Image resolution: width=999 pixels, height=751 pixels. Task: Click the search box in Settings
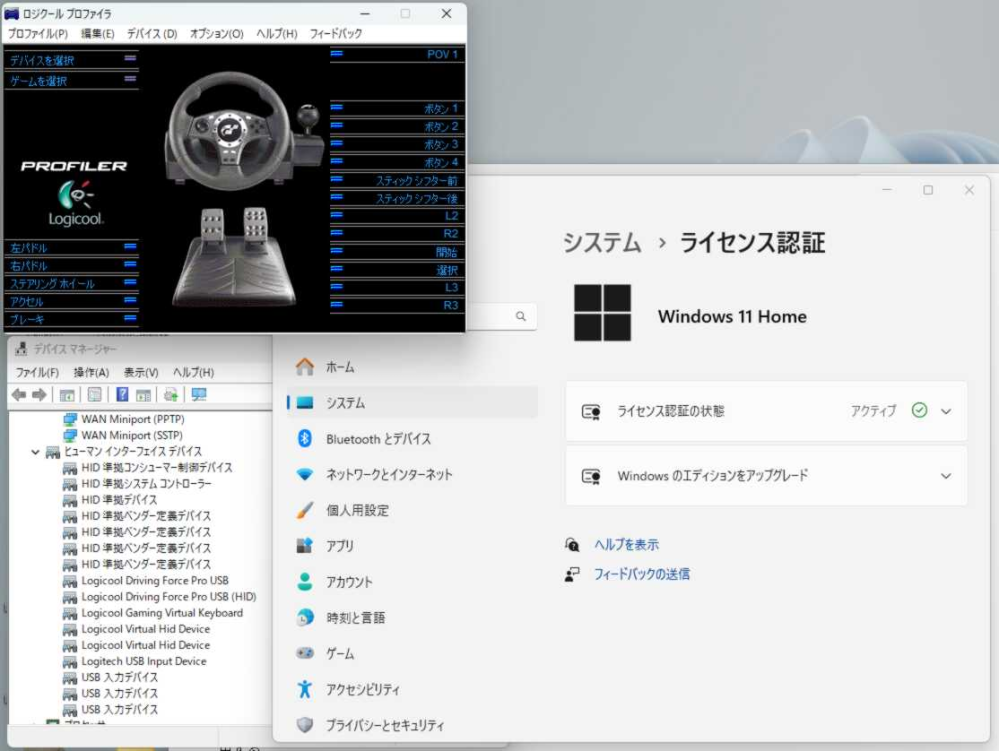pyautogui.click(x=501, y=317)
